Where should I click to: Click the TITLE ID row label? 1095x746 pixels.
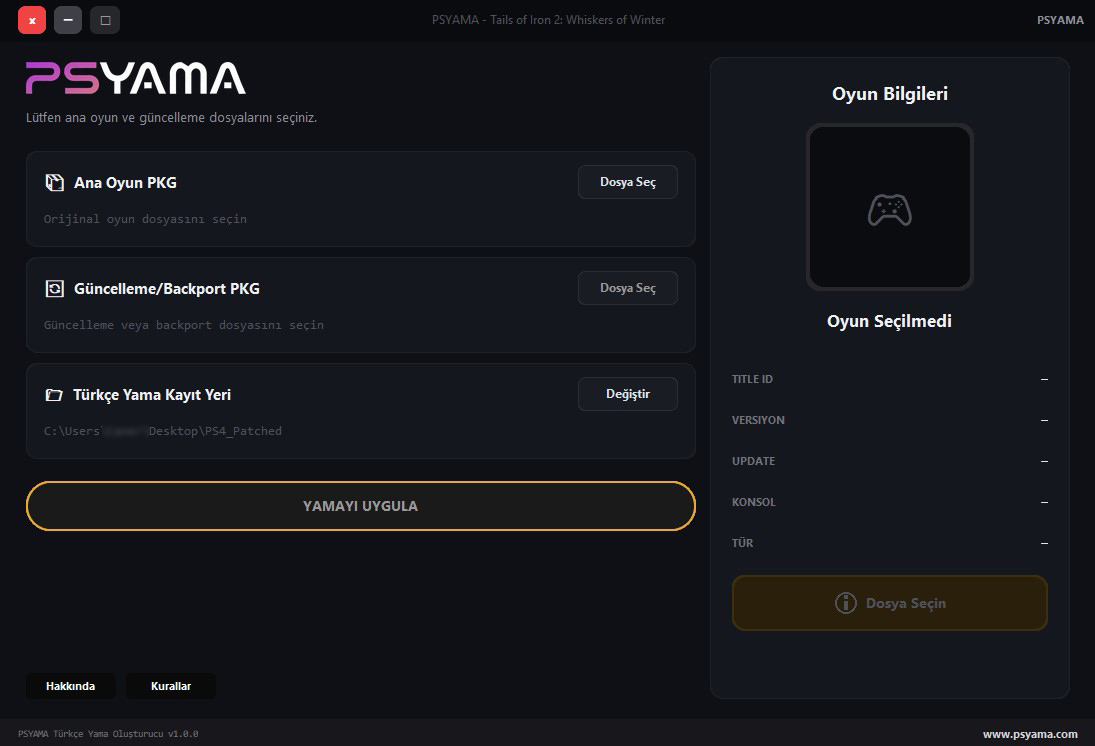coord(752,379)
